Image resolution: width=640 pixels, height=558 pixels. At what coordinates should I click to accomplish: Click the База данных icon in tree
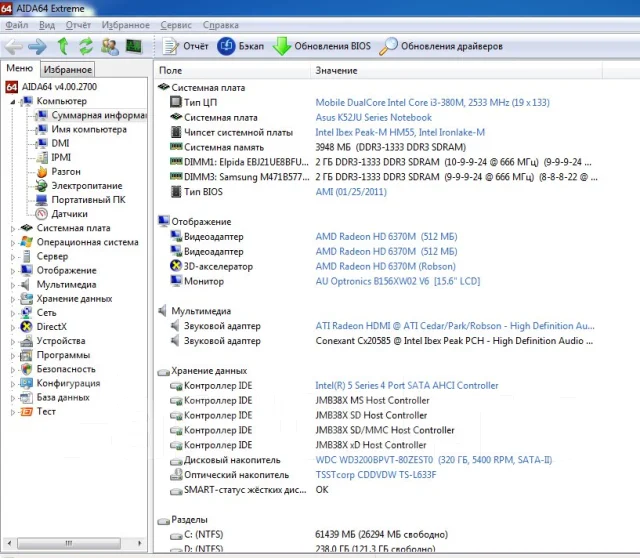[27, 398]
